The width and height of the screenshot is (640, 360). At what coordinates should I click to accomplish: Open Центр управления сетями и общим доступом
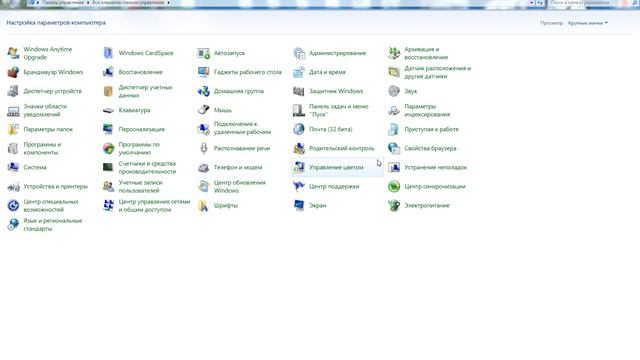click(x=154, y=206)
